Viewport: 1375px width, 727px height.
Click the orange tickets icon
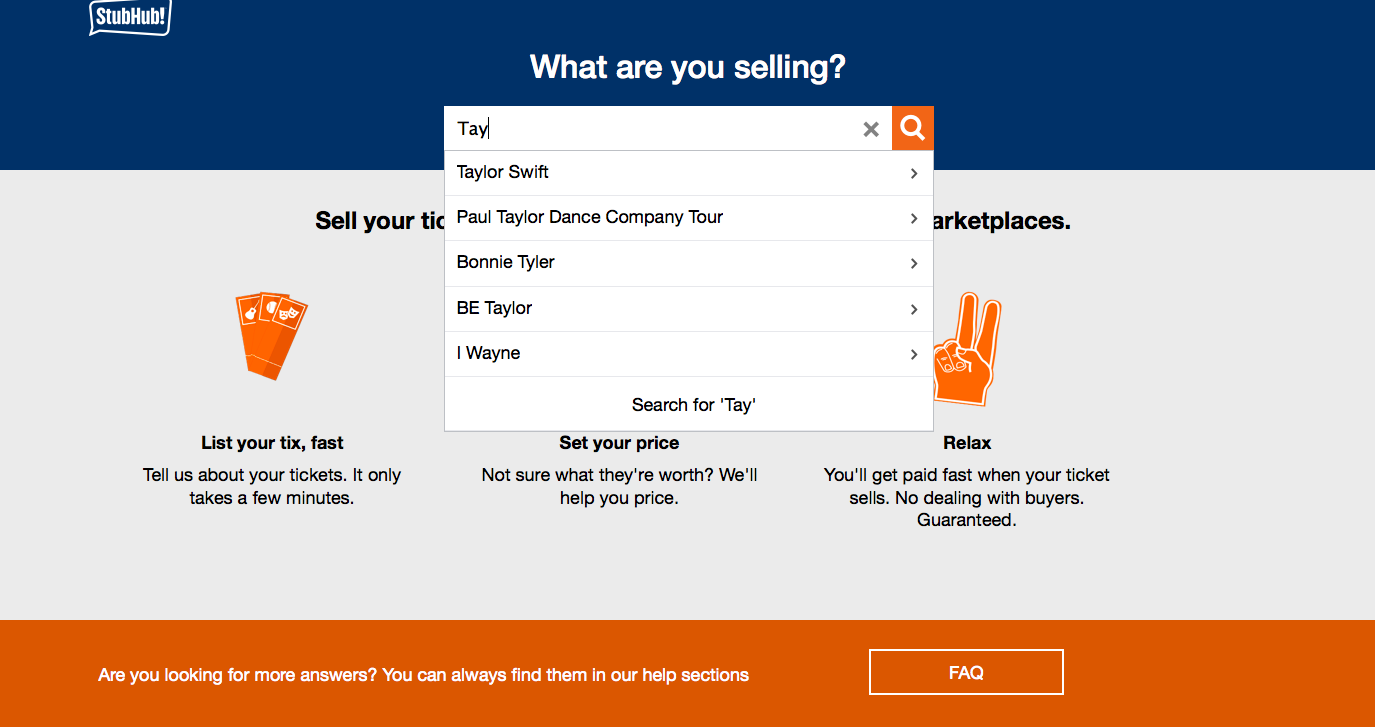[x=270, y=335]
